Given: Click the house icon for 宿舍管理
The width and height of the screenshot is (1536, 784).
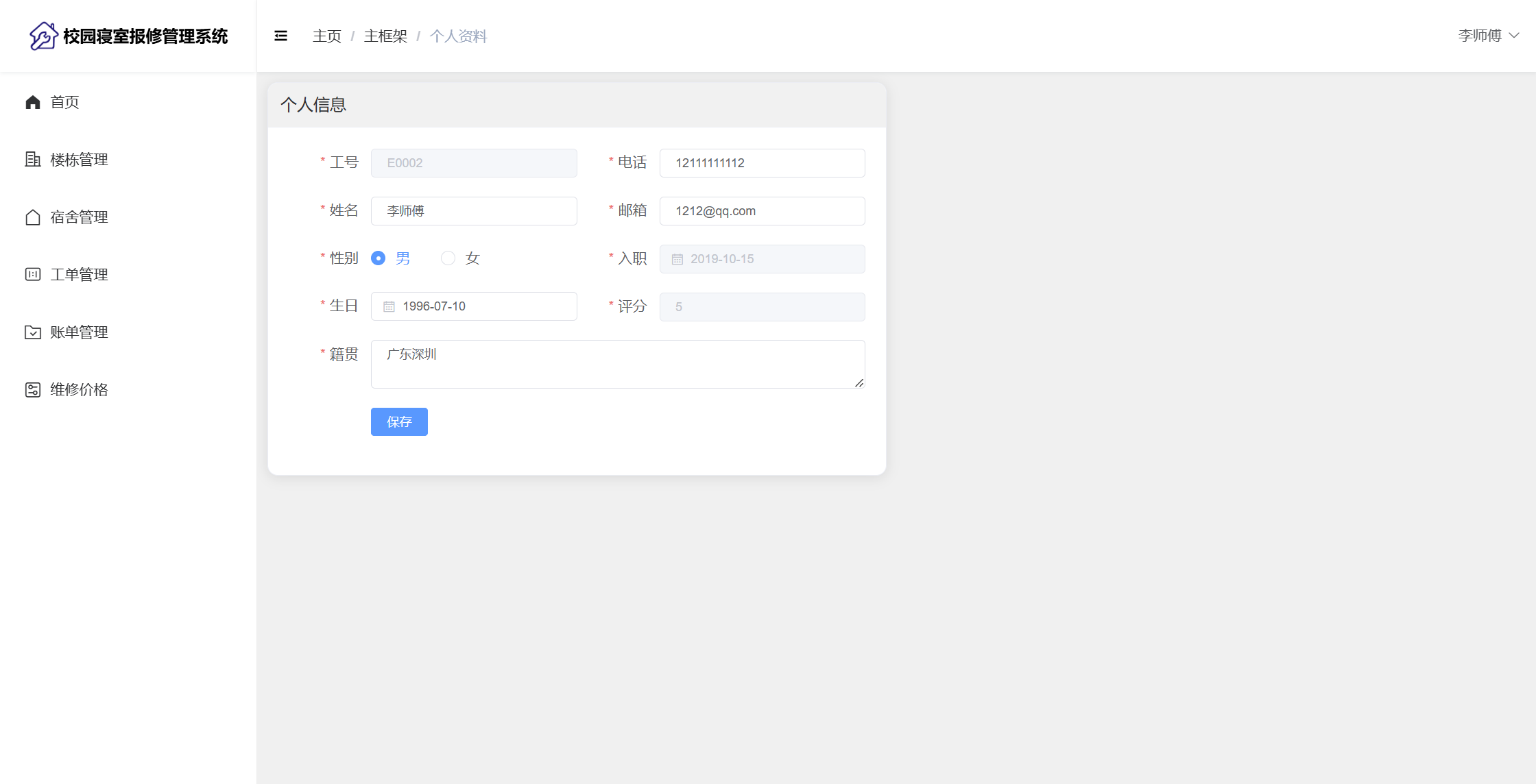Looking at the screenshot, I should tap(33, 217).
